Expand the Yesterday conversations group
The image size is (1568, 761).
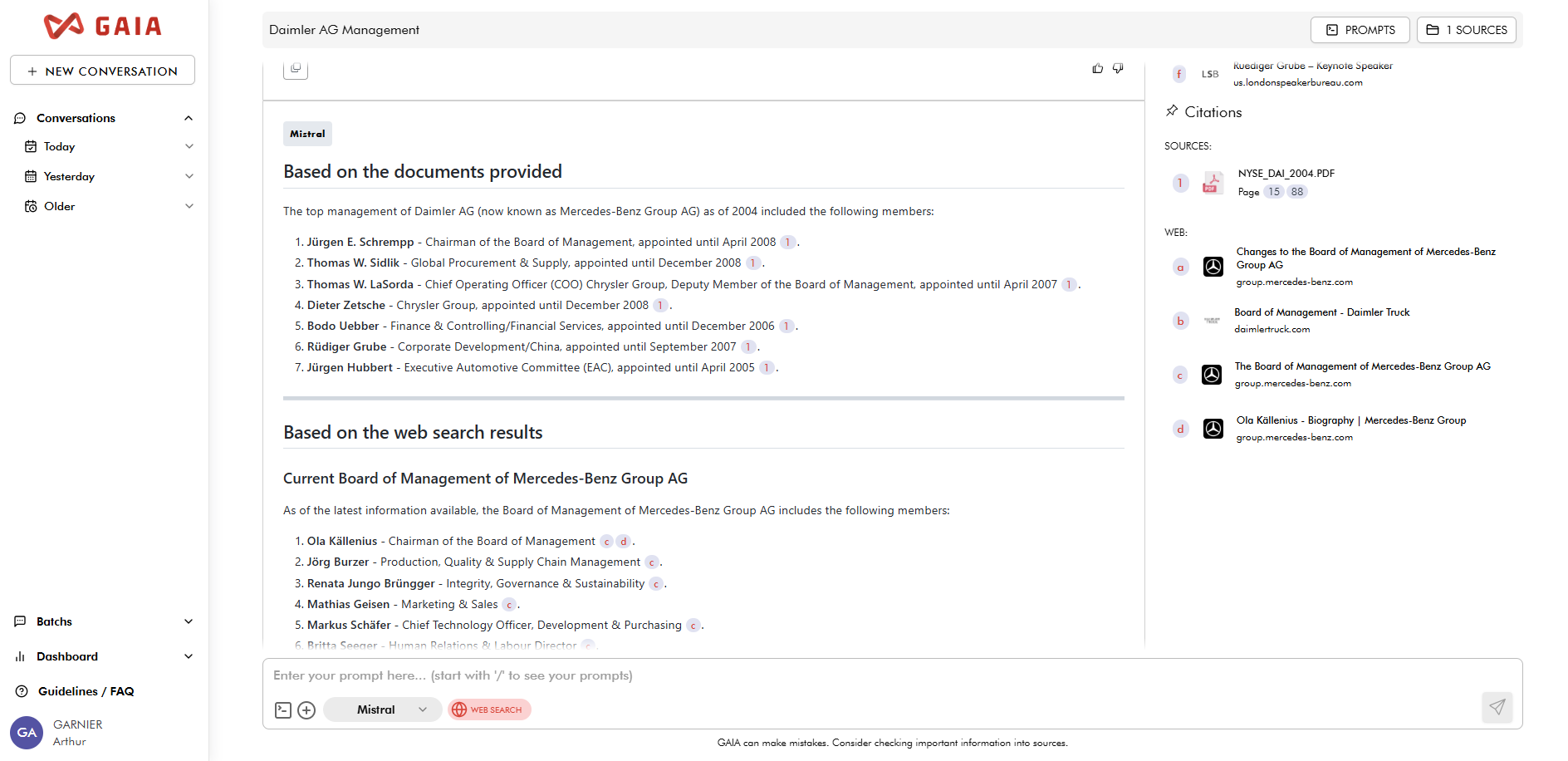click(189, 176)
